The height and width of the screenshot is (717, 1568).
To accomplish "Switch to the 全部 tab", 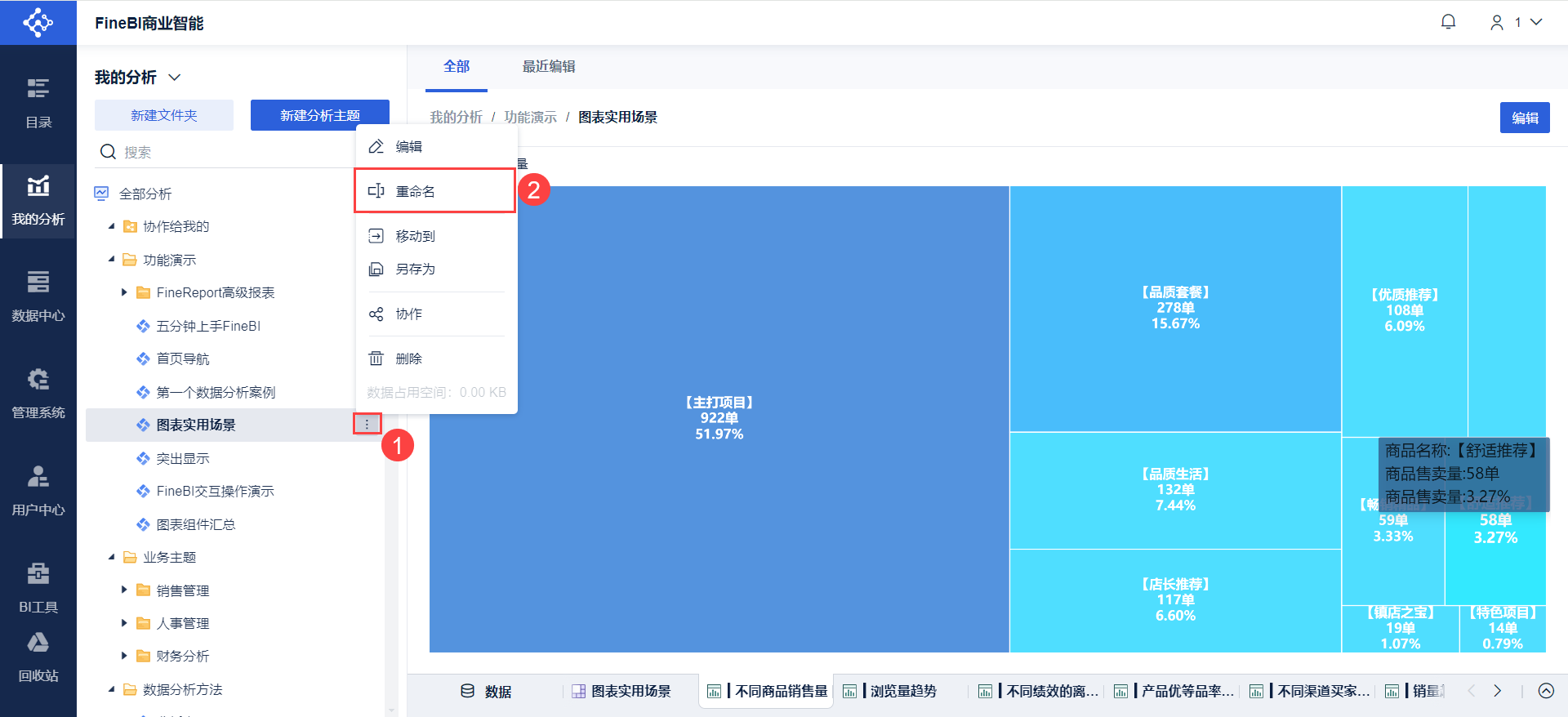I will tap(457, 66).
